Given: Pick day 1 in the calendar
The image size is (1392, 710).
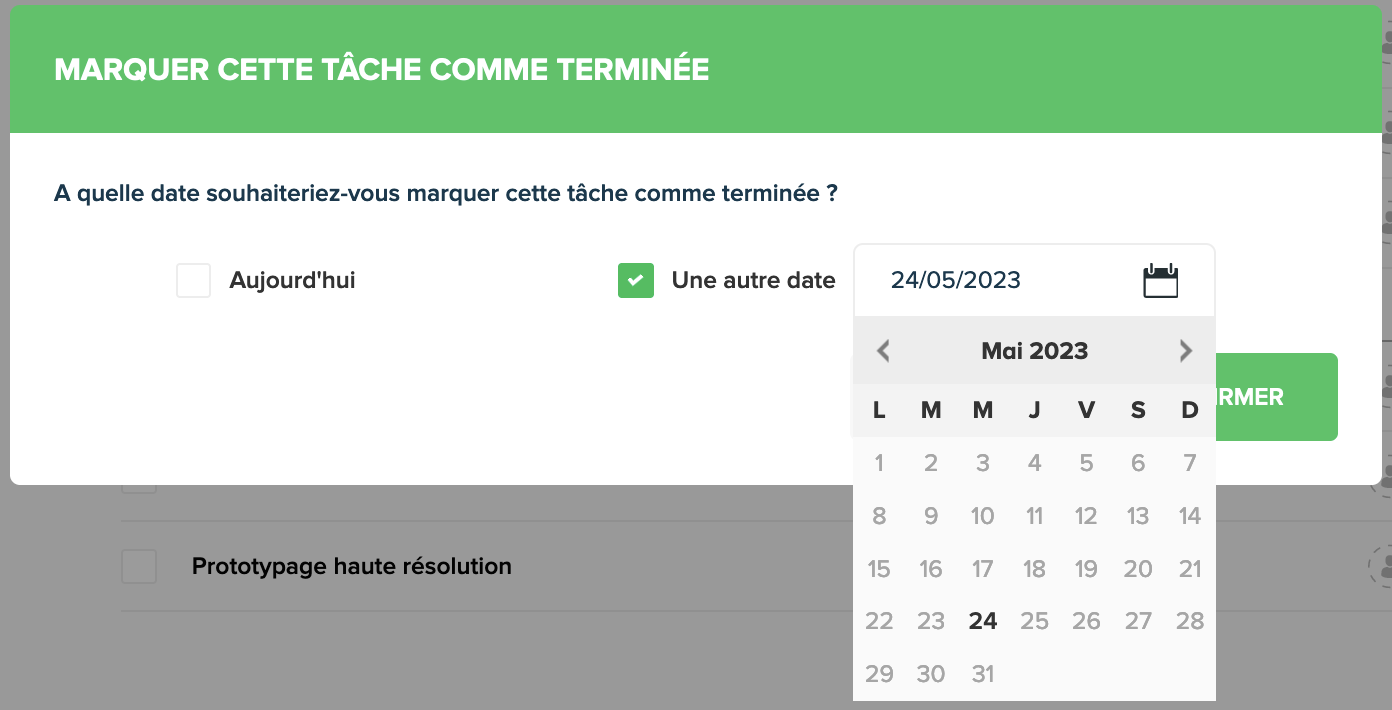Looking at the screenshot, I should tap(879, 463).
